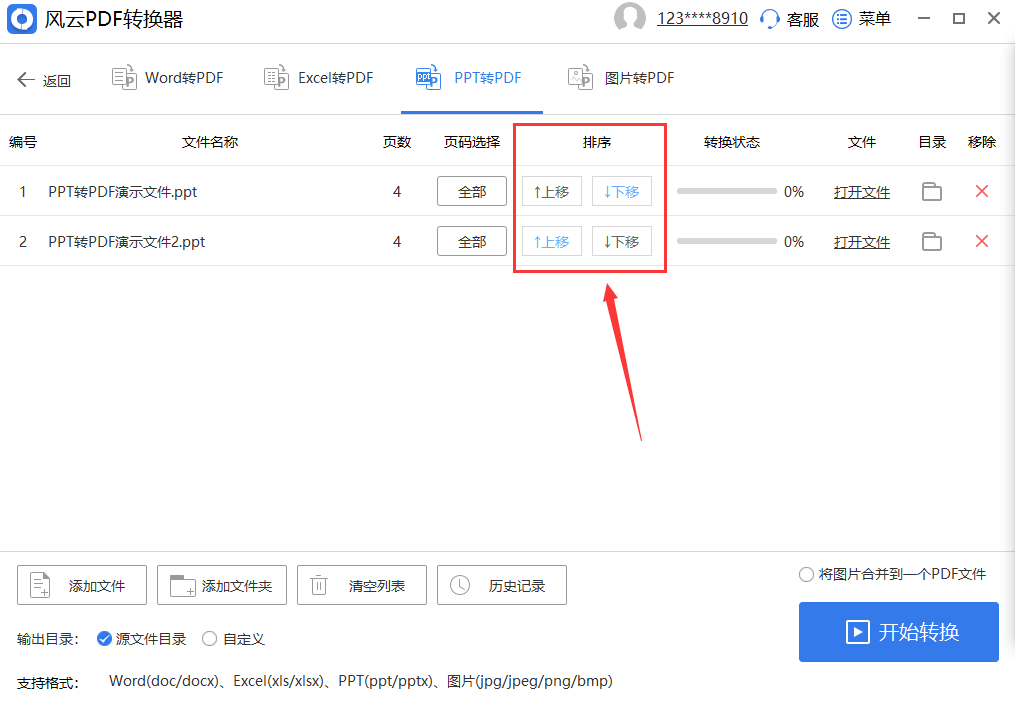The height and width of the screenshot is (709, 1015).
Task: Click progress bar of file 1
Action: coord(726,191)
